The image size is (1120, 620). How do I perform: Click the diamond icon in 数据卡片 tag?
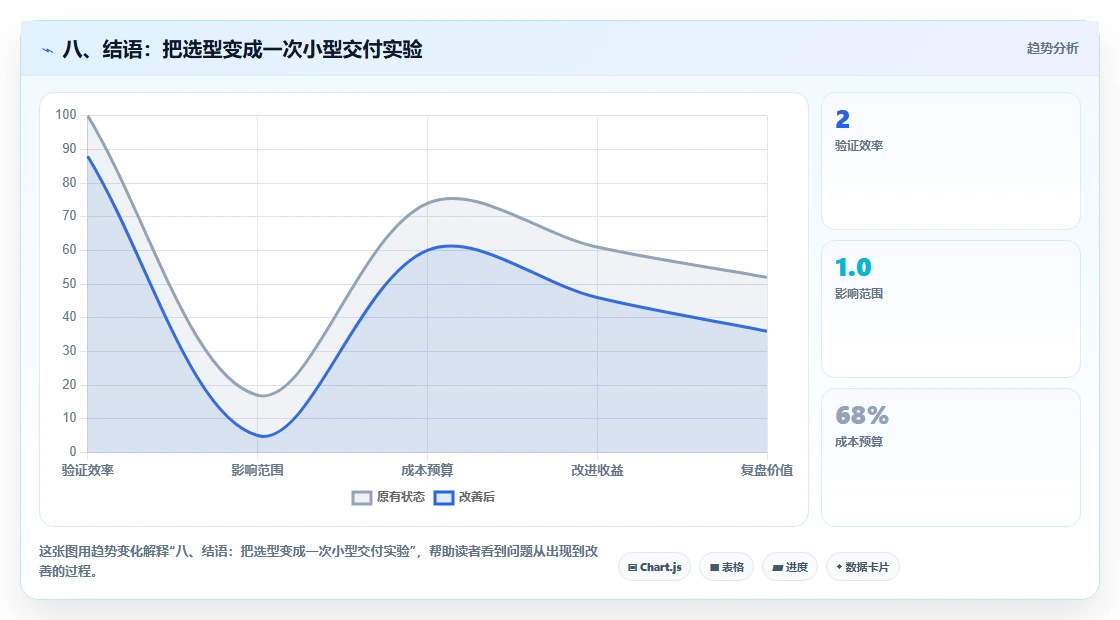(x=839, y=567)
